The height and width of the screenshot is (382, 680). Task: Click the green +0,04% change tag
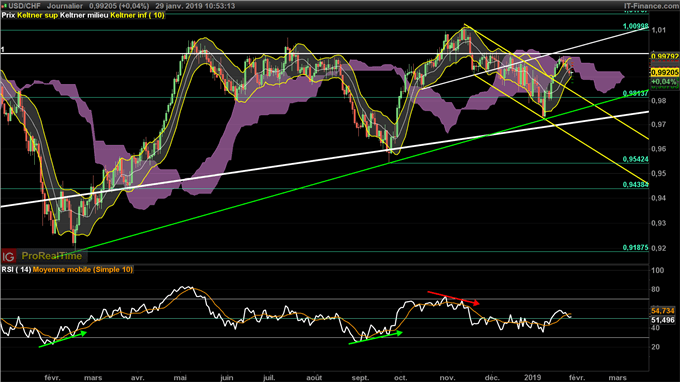[x=664, y=82]
